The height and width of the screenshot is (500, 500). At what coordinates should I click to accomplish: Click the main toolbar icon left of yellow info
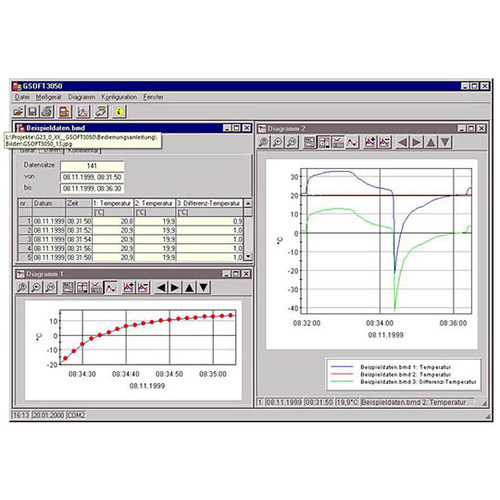101,111
